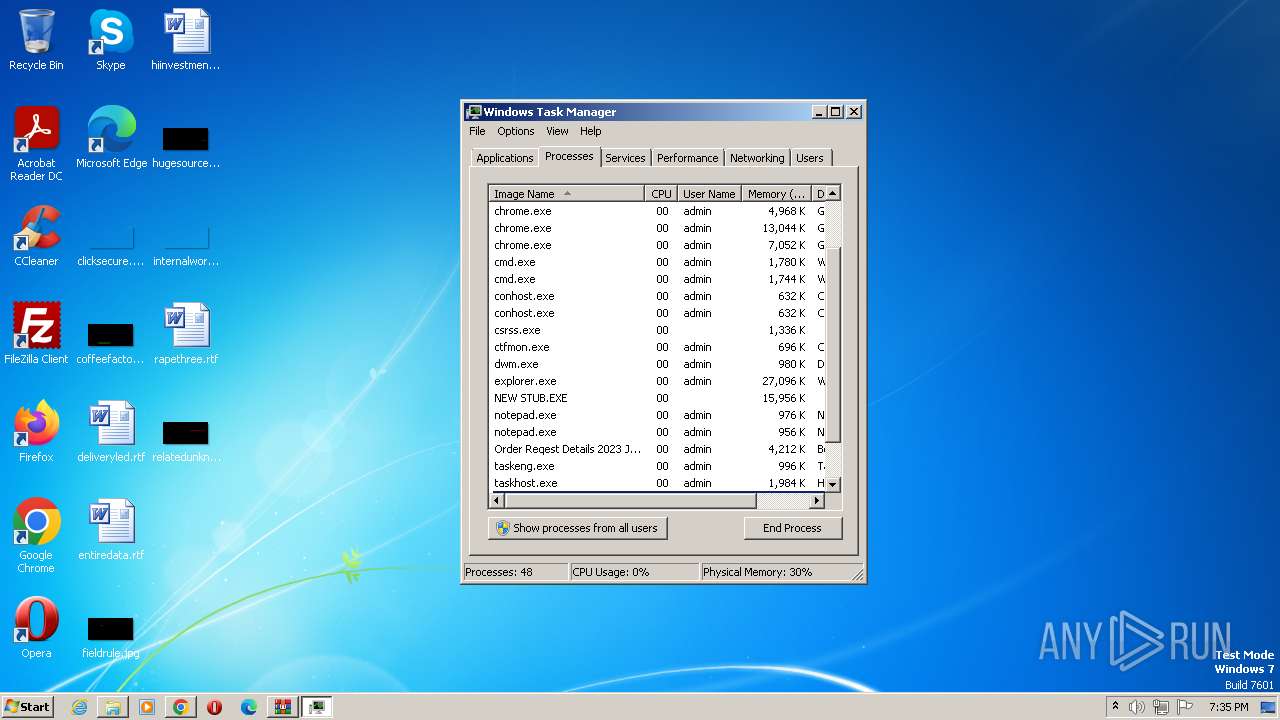Switch to the Users tab

[x=810, y=158]
